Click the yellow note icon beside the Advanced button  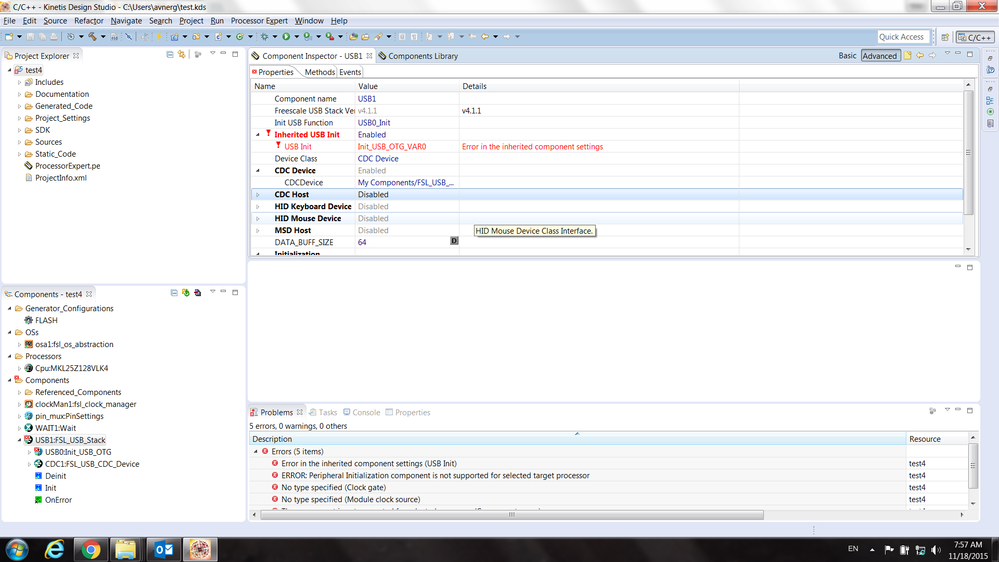click(x=908, y=55)
